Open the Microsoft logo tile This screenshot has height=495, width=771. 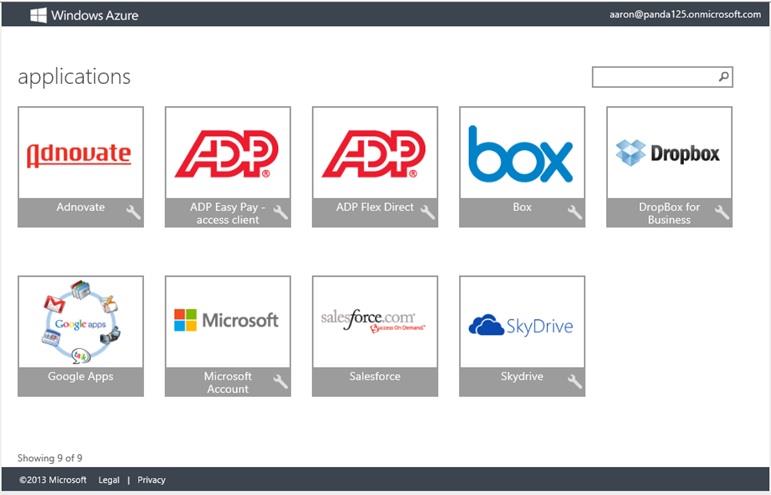point(228,322)
